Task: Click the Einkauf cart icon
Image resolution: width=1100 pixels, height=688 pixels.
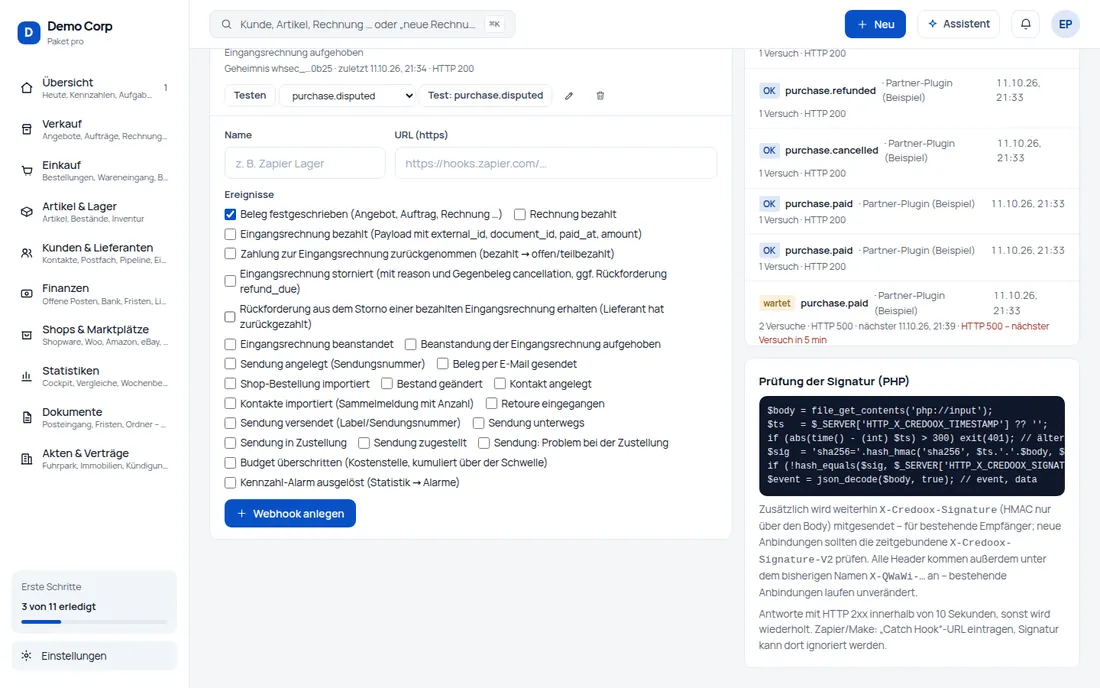Action: (x=27, y=170)
